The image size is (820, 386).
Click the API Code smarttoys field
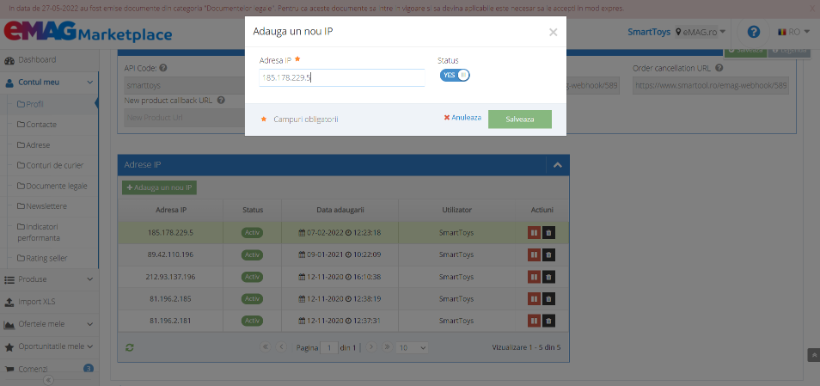pyautogui.click(x=184, y=85)
